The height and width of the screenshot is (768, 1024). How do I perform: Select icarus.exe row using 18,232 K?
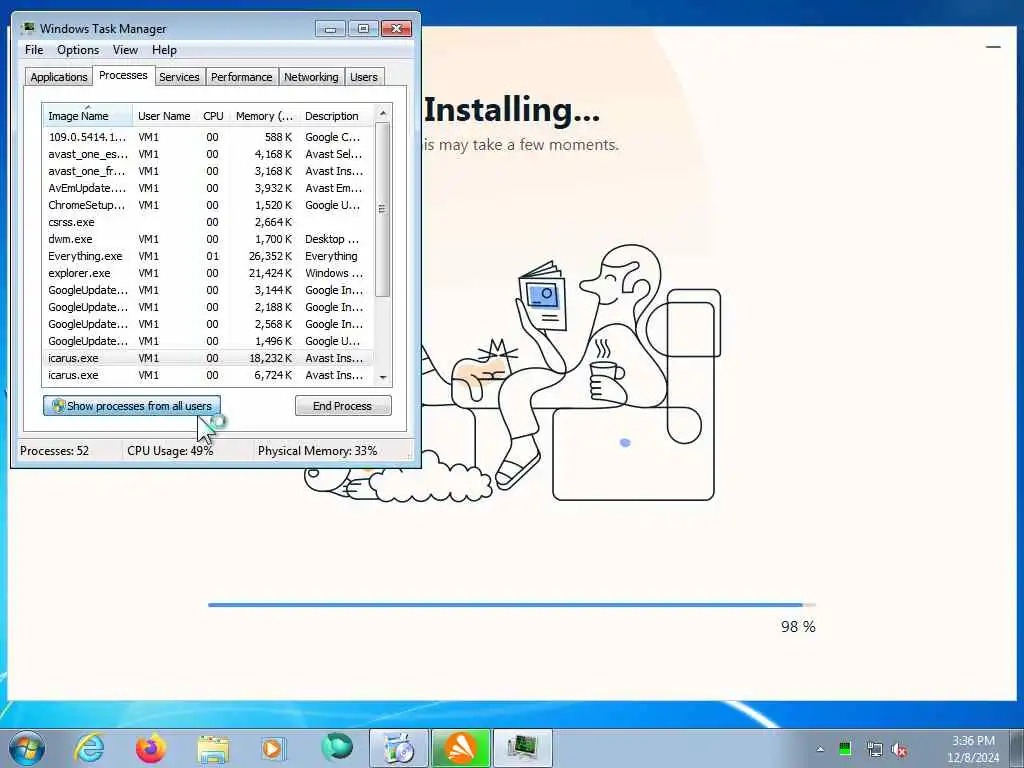point(208,358)
